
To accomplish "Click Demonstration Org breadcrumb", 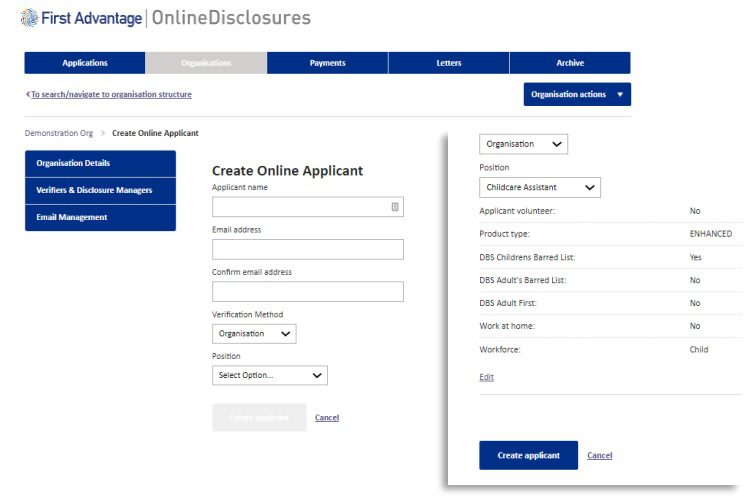I will tap(58, 133).
